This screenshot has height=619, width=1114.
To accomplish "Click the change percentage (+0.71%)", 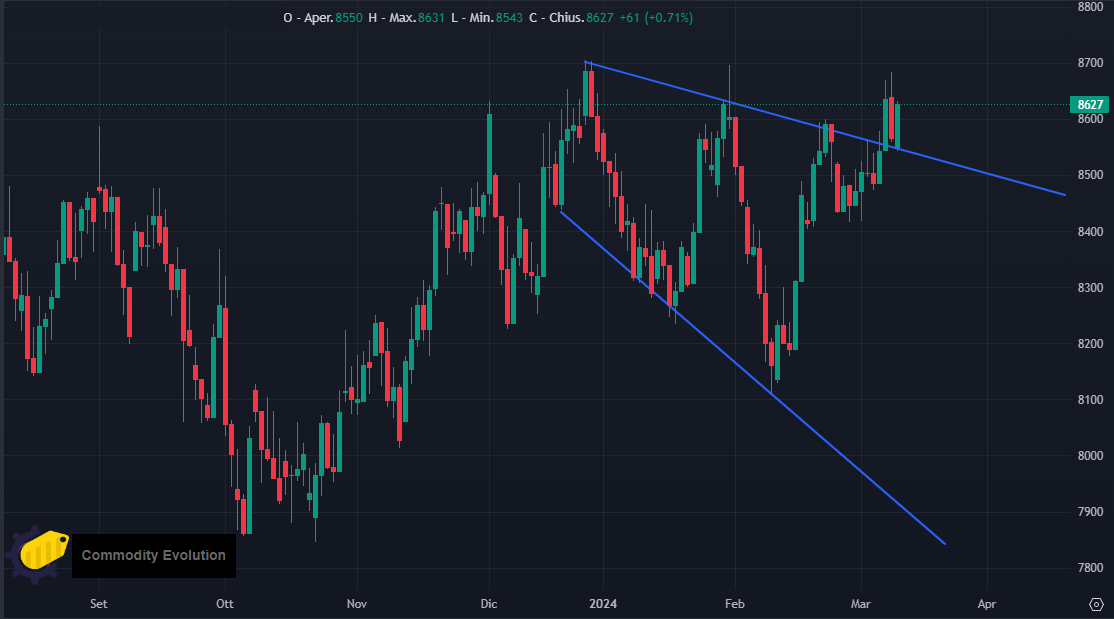I will tap(669, 18).
